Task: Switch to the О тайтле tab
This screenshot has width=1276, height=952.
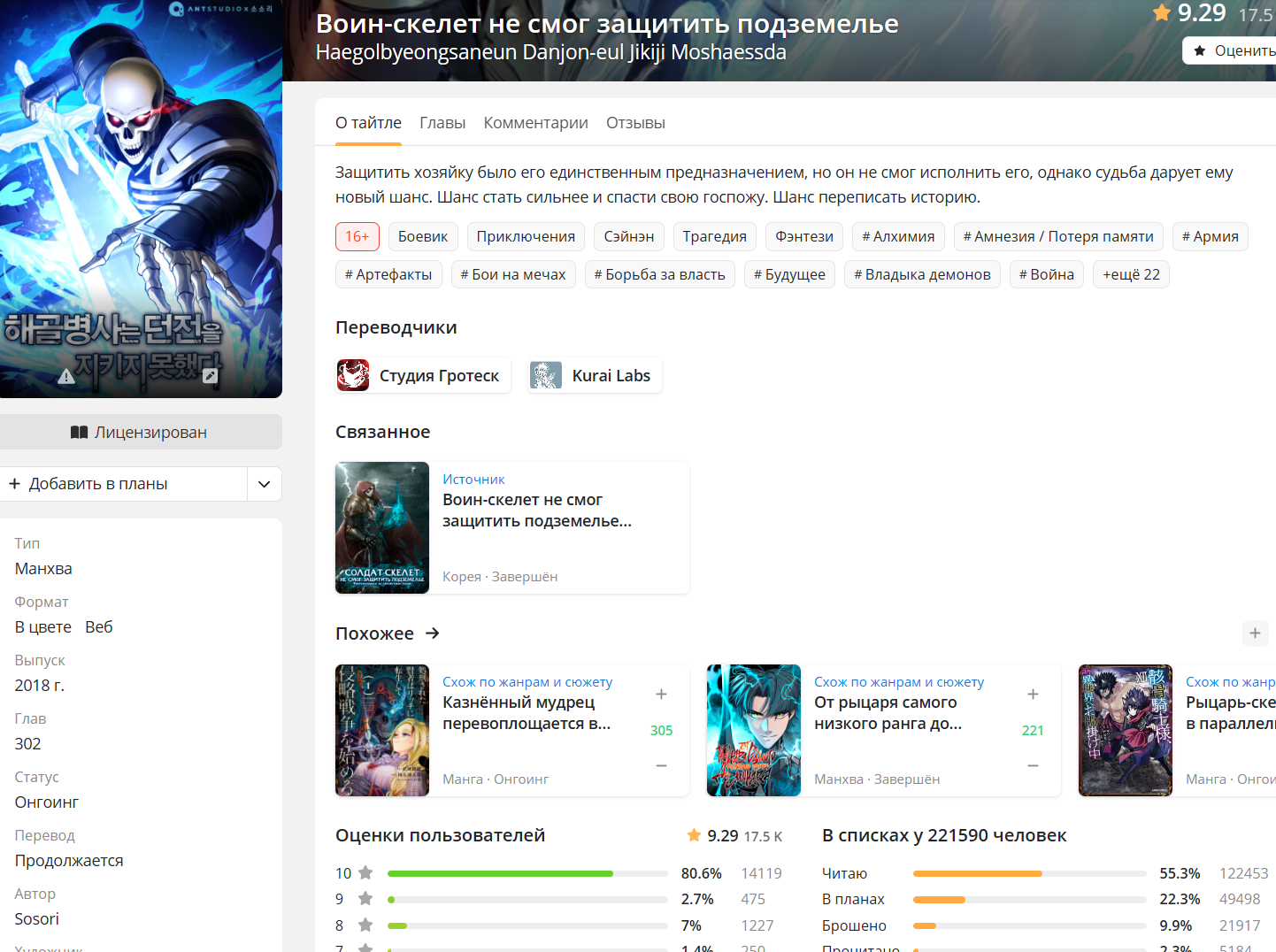Action: coord(368,123)
